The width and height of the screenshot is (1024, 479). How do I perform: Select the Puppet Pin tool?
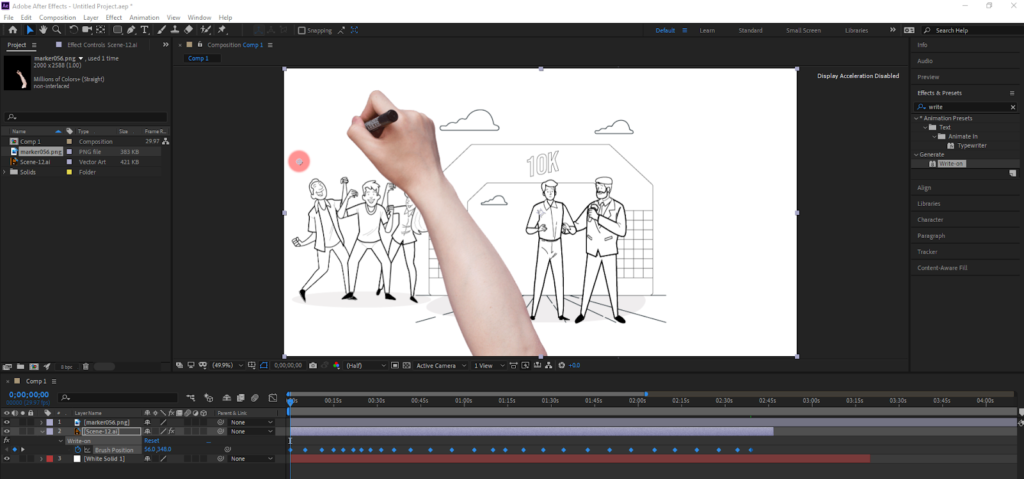coord(221,30)
